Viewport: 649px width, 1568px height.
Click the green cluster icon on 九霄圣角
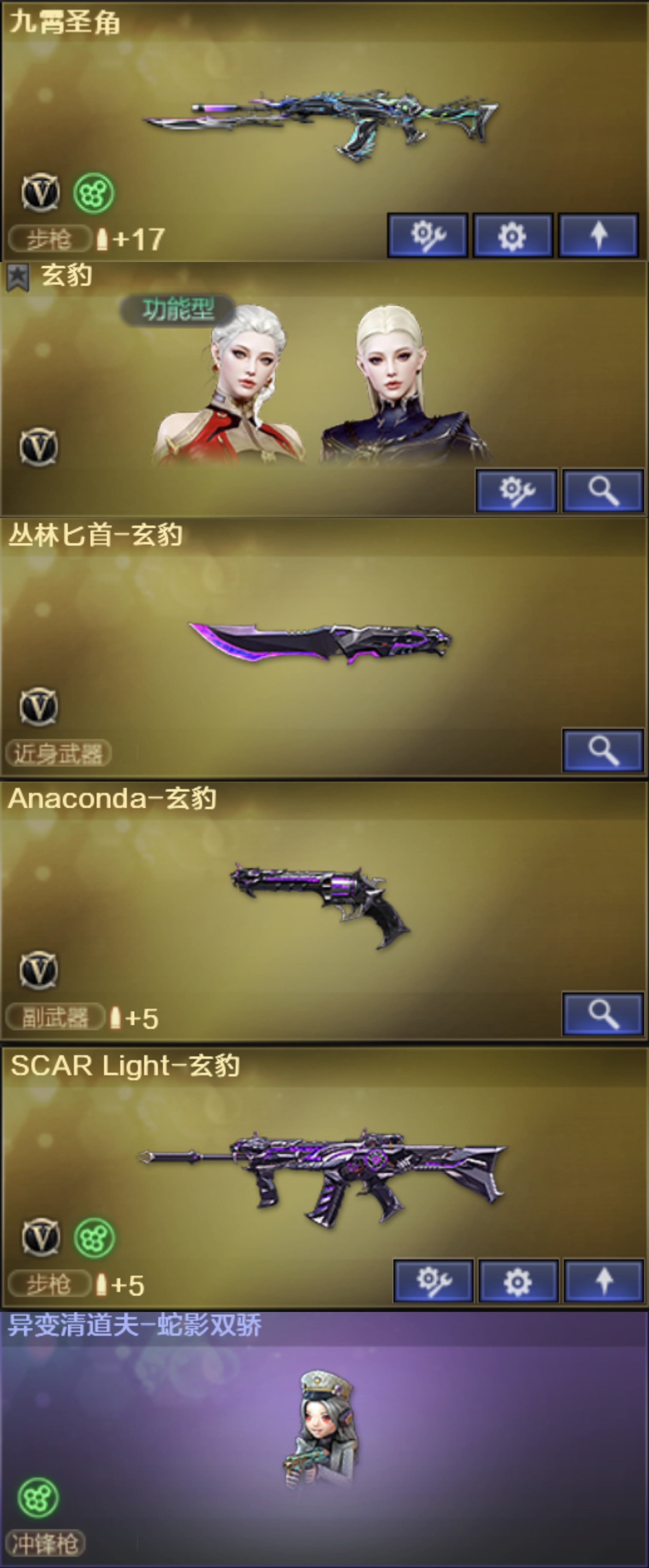point(94,193)
